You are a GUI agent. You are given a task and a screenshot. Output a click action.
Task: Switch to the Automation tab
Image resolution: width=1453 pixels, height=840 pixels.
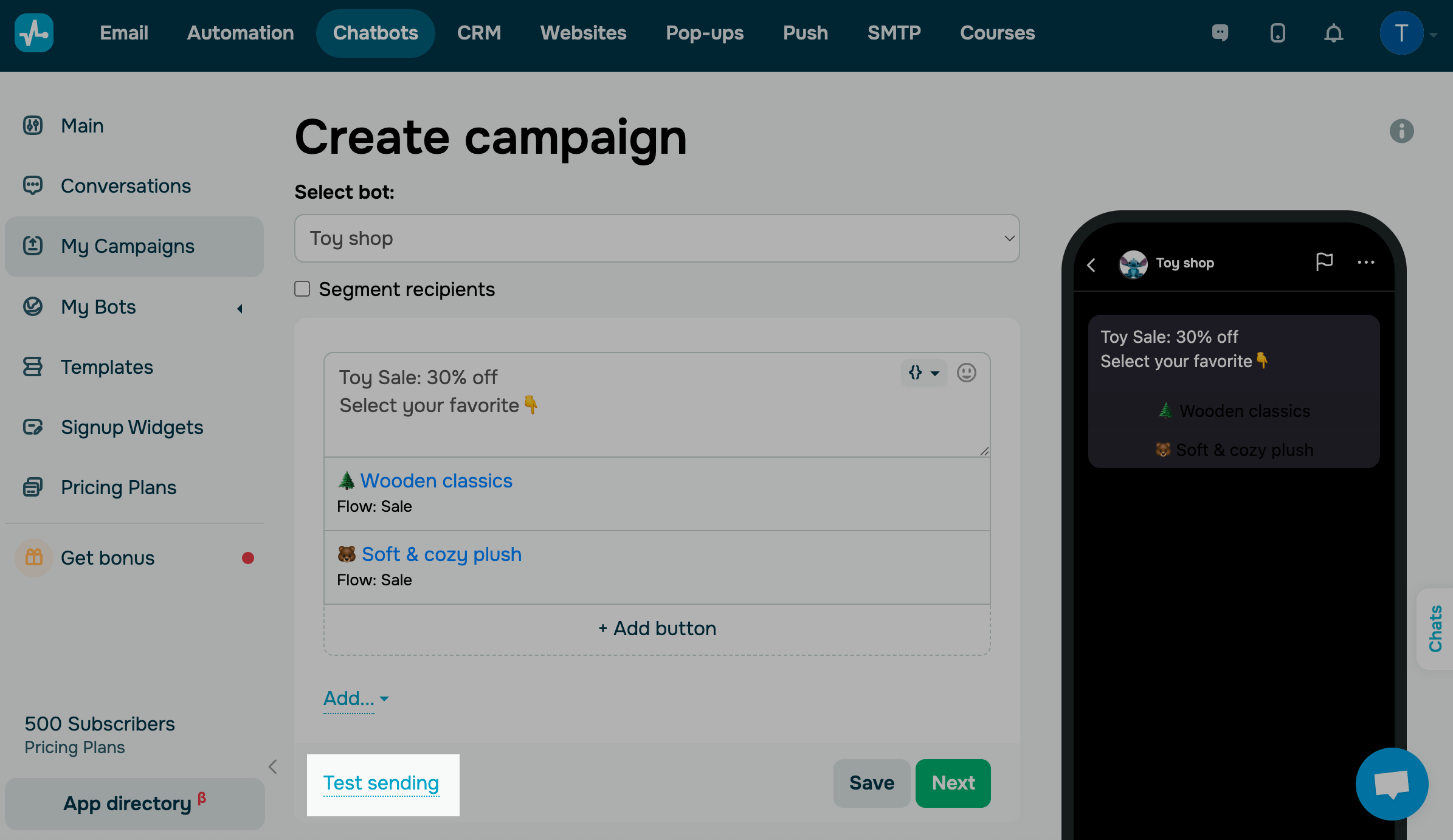[240, 33]
